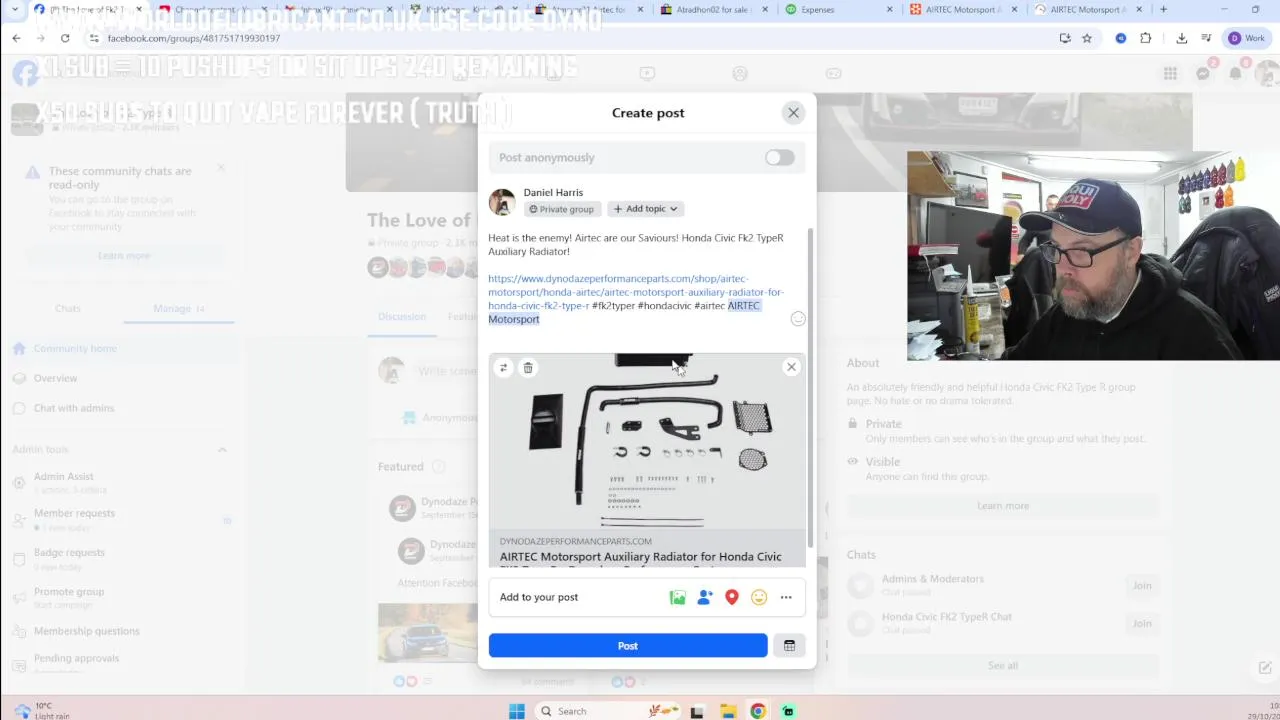This screenshot has height=720, width=1280.
Task: Tag people in the post
Action: 705,597
